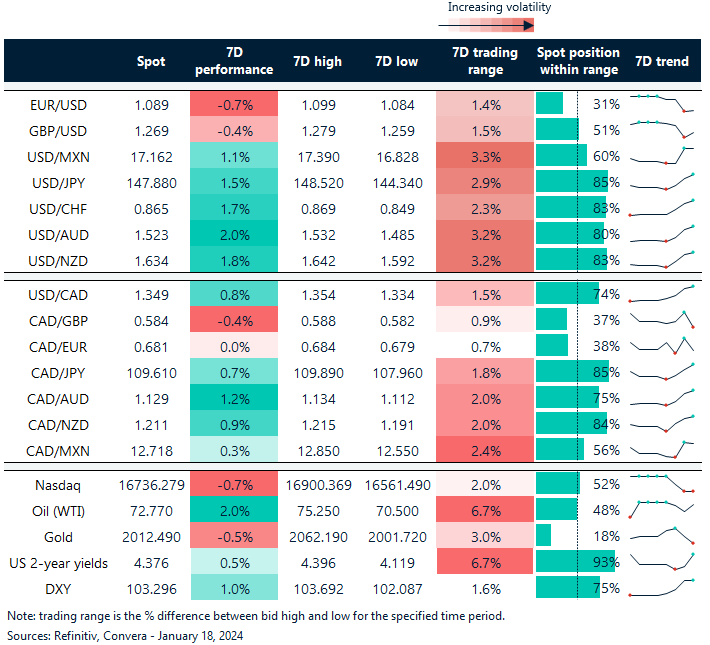Click the Nasdaq row label
Viewport: 710px width, 645px height.
[x=57, y=483]
